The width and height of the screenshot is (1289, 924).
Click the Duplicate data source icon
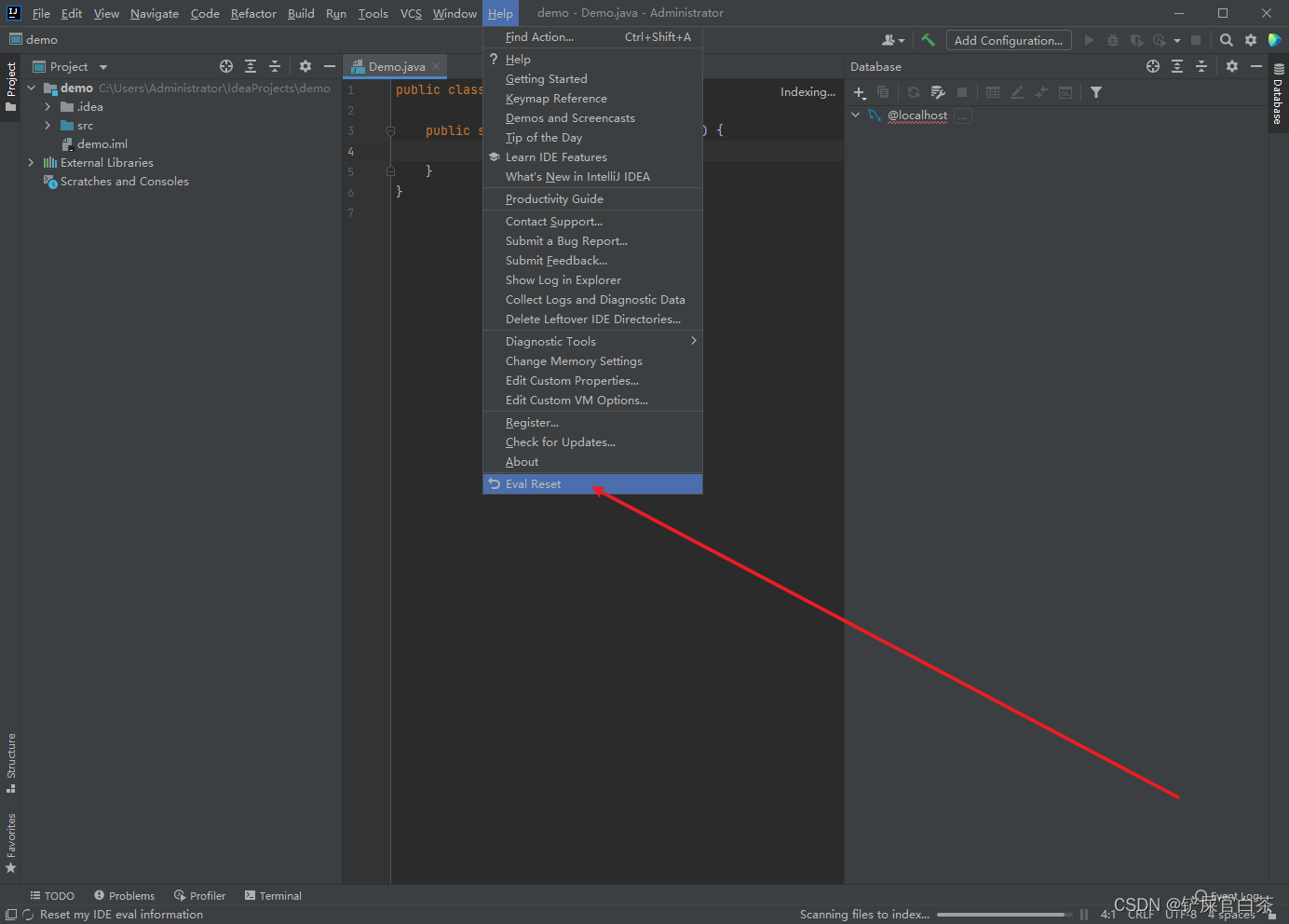[x=883, y=92]
